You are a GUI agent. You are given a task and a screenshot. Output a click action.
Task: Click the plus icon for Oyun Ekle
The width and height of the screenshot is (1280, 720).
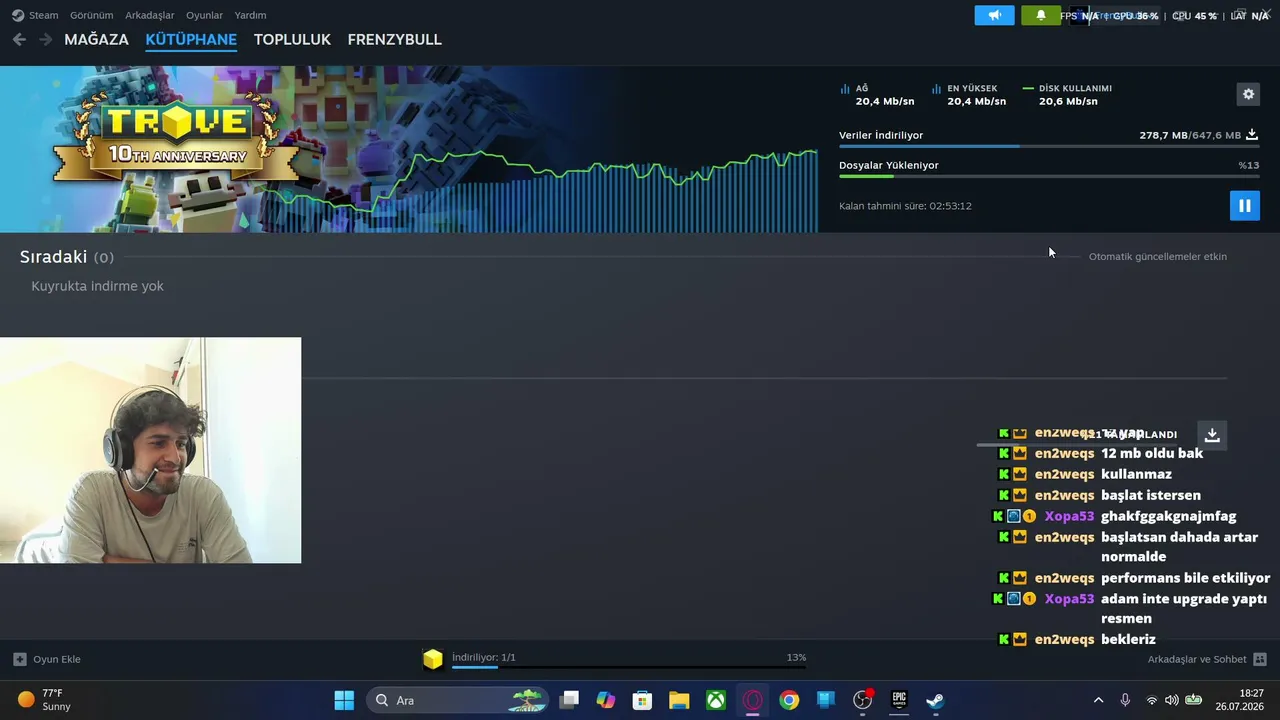click(x=19, y=659)
